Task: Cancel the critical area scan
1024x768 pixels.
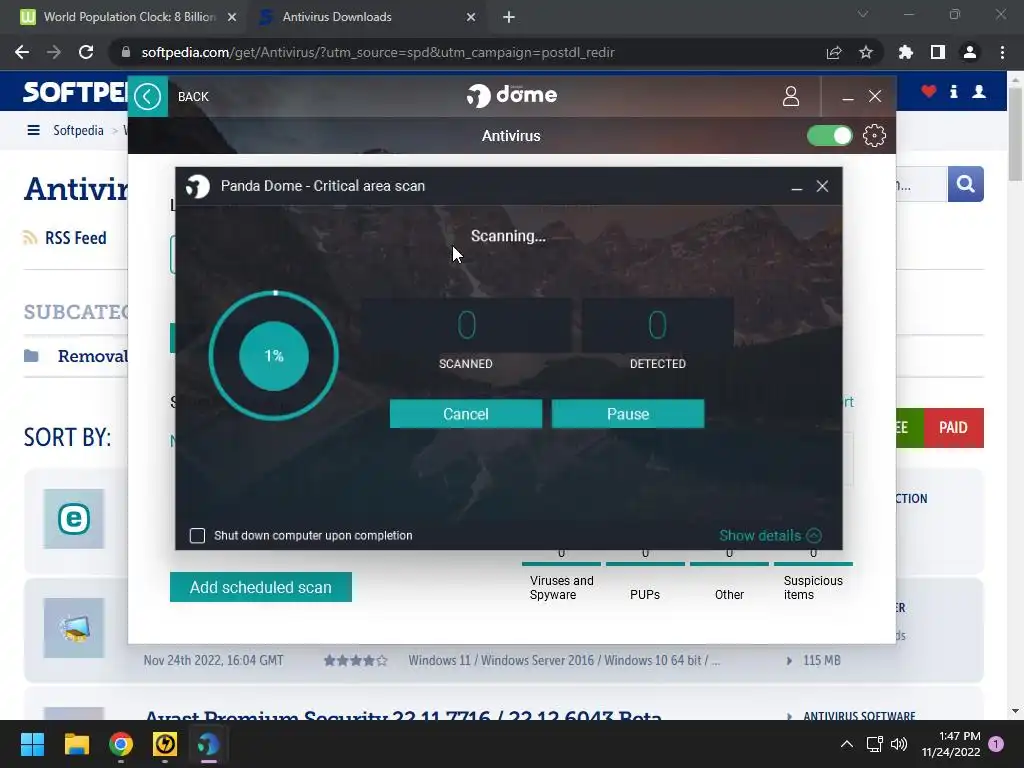Action: click(x=466, y=414)
